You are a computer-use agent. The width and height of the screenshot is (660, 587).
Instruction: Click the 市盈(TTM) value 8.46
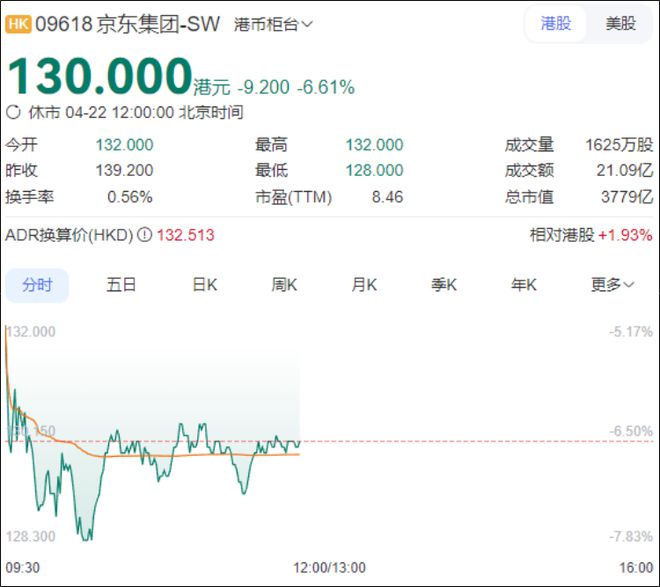388,197
